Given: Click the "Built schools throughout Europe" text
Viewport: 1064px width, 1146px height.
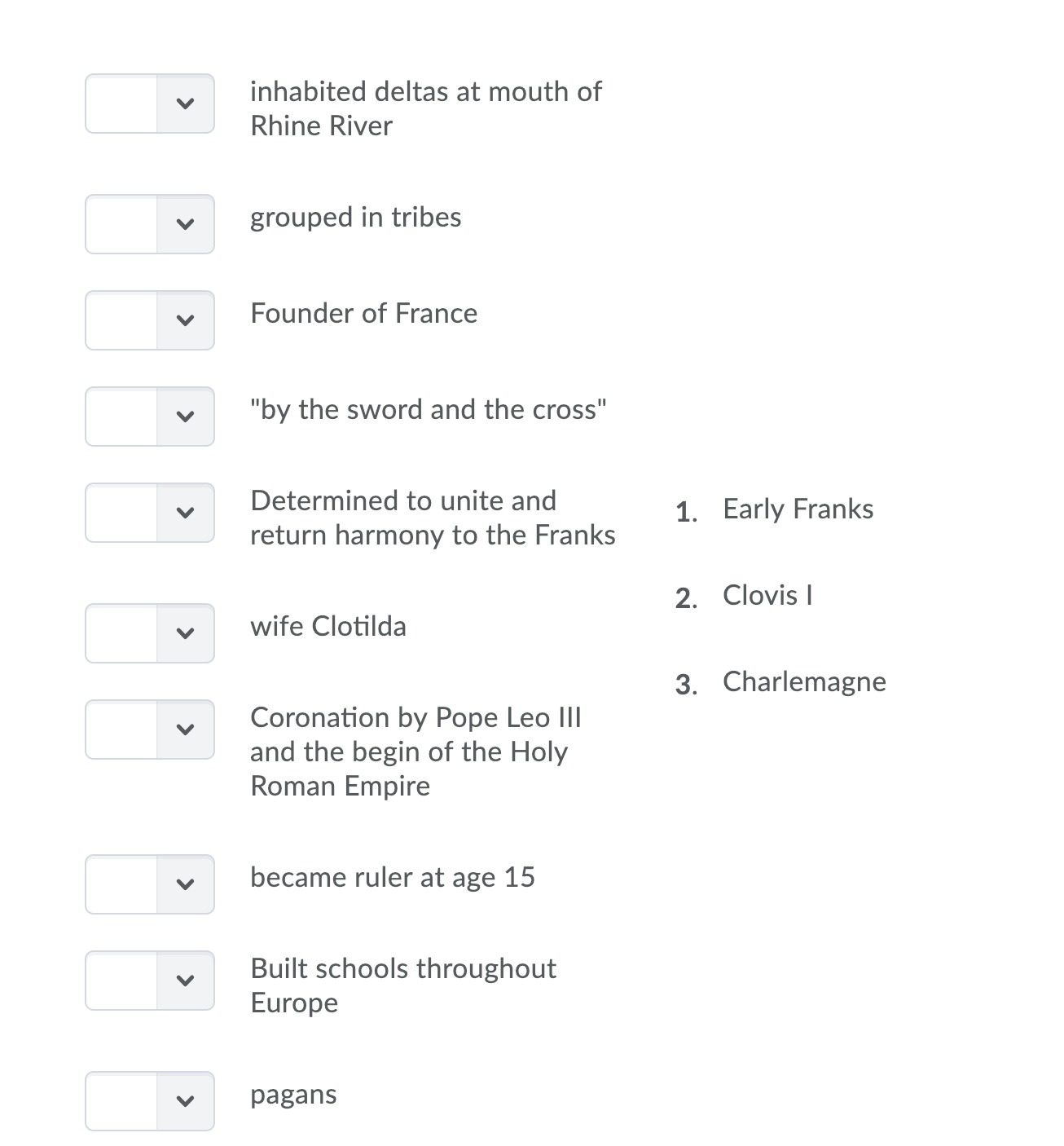Looking at the screenshot, I should click(x=403, y=985).
